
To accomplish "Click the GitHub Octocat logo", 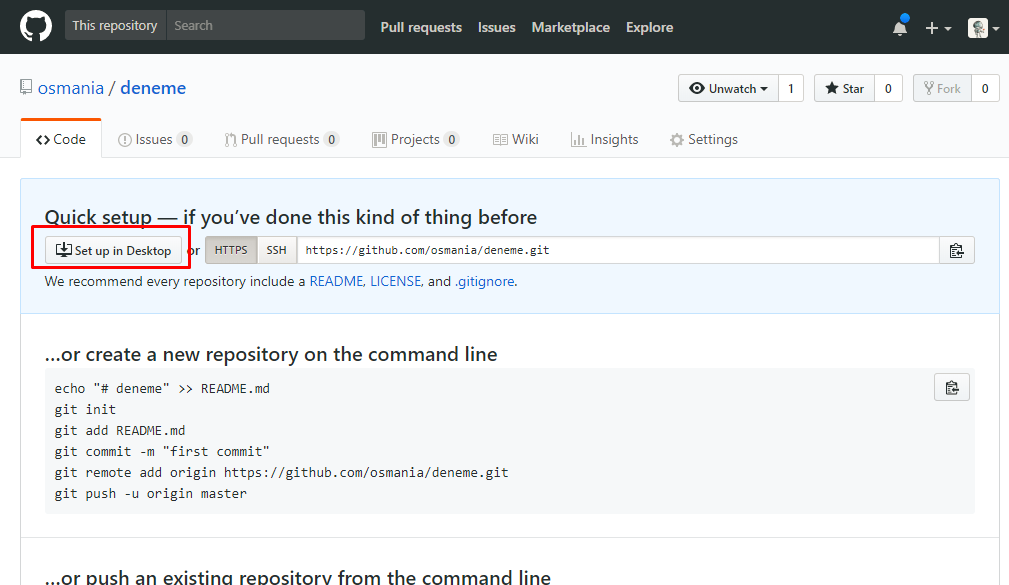I will pyautogui.click(x=36, y=26).
